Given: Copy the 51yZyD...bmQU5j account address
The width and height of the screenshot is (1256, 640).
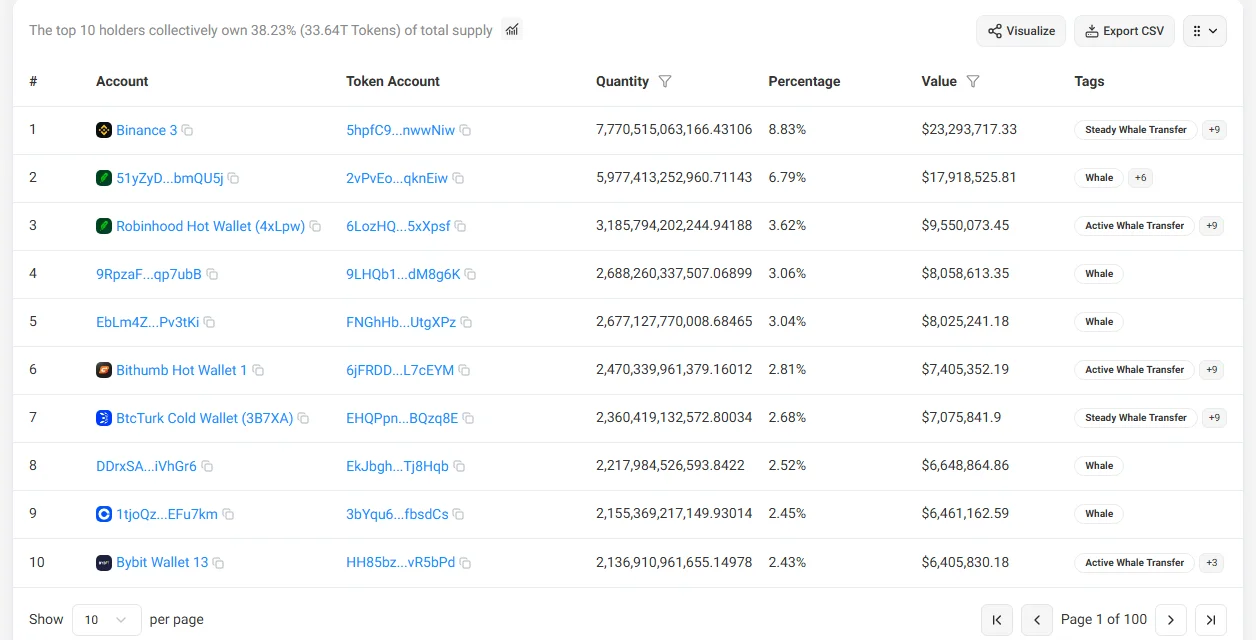Looking at the screenshot, I should click(233, 178).
